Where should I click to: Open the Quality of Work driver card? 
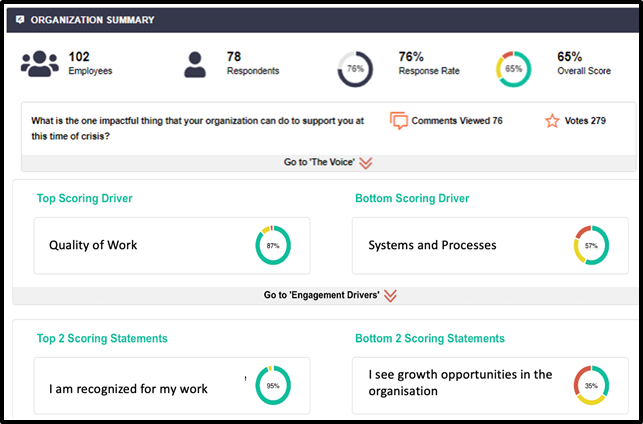172,245
